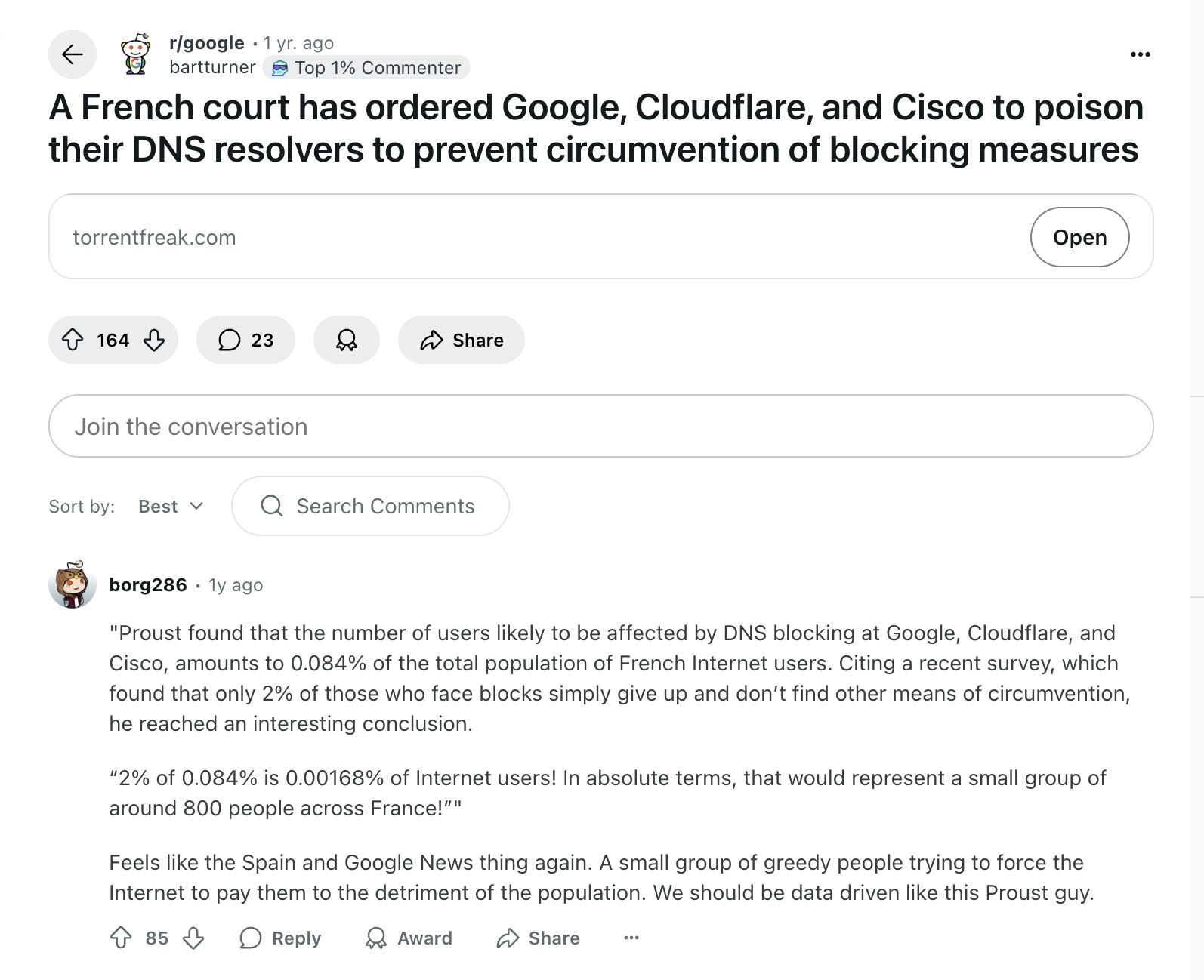Expand the Sort by Best dropdown
The width and height of the screenshot is (1204, 980).
pos(171,506)
